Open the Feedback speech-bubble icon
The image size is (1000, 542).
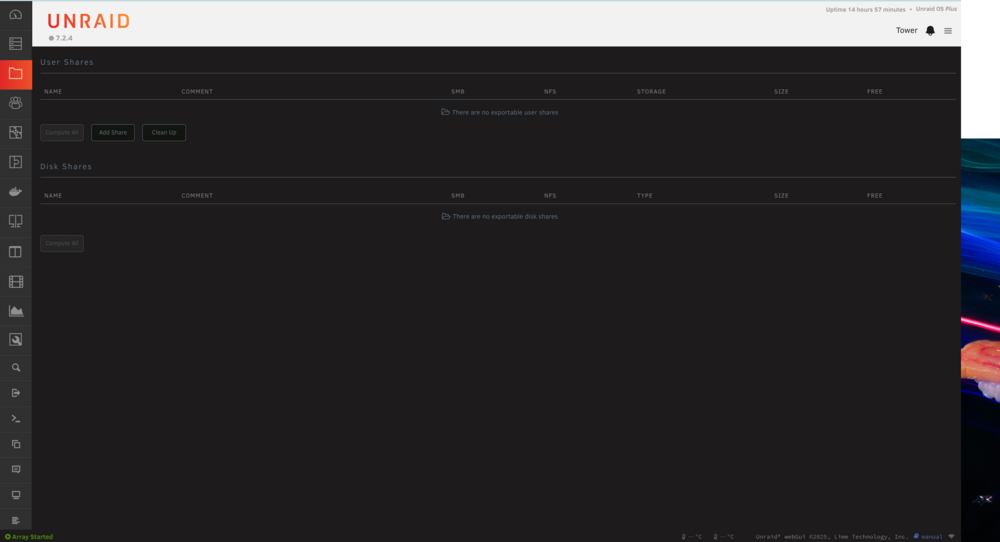pos(16,470)
